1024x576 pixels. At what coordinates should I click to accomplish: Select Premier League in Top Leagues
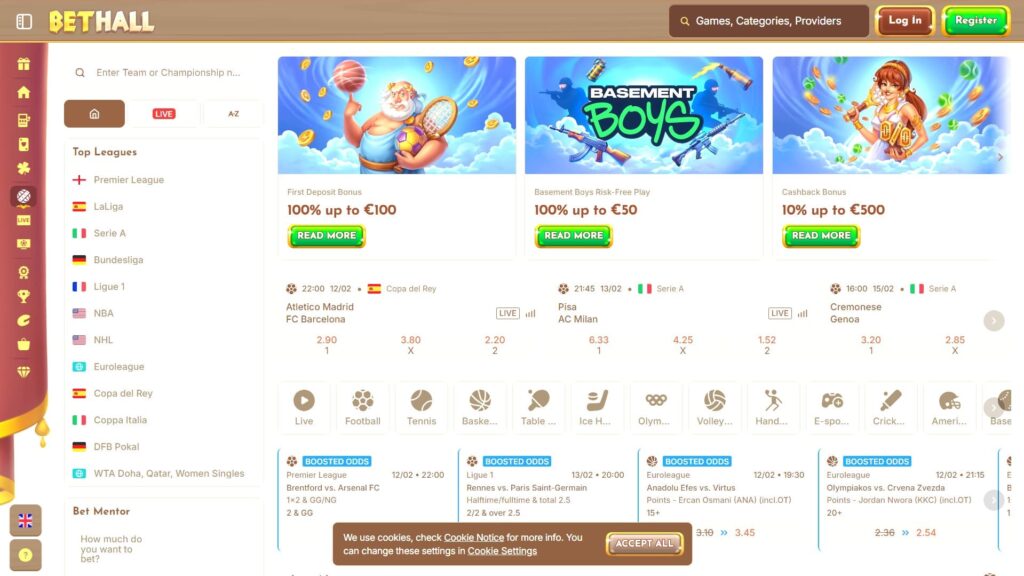coord(129,180)
